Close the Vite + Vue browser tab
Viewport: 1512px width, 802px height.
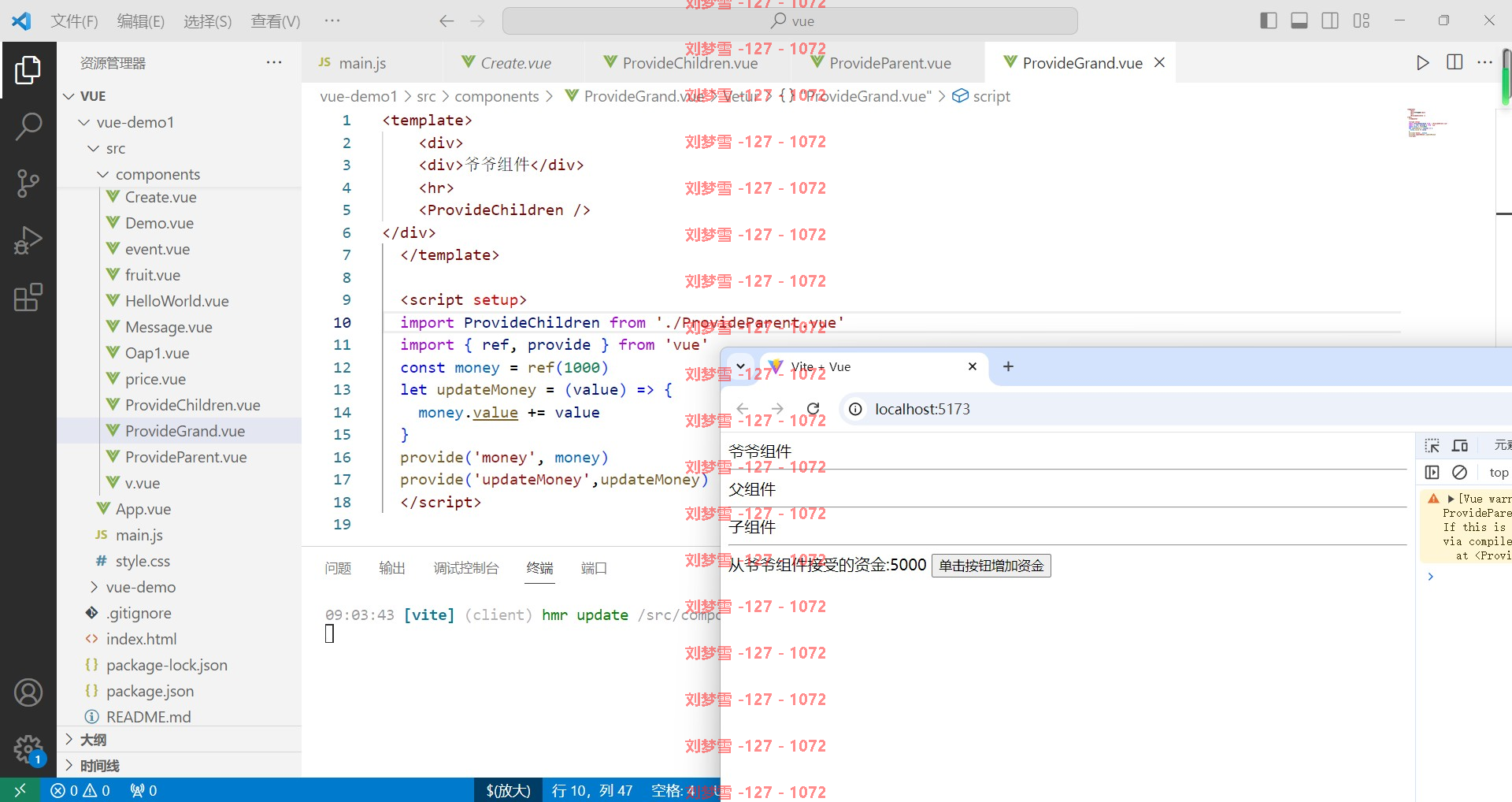pos(973,366)
